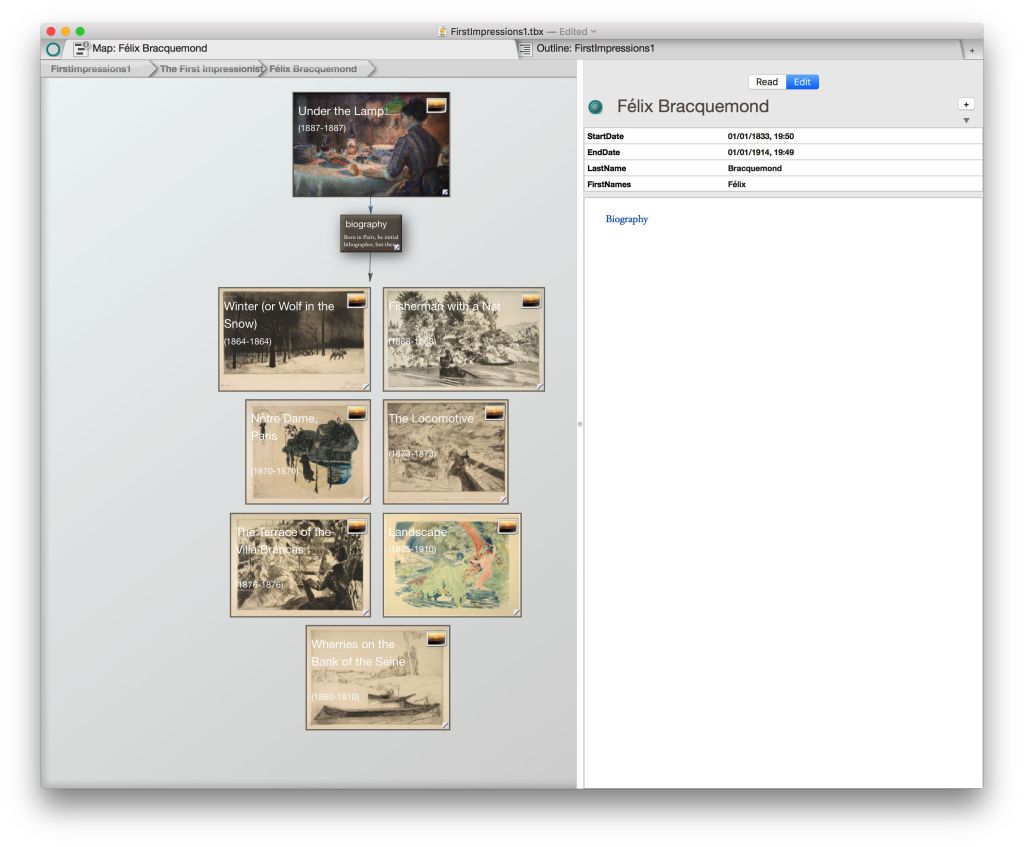Image resolution: width=1024 pixels, height=847 pixels.
Task: Click badge icon on Wherries on the Bank note
Action: coord(436,639)
